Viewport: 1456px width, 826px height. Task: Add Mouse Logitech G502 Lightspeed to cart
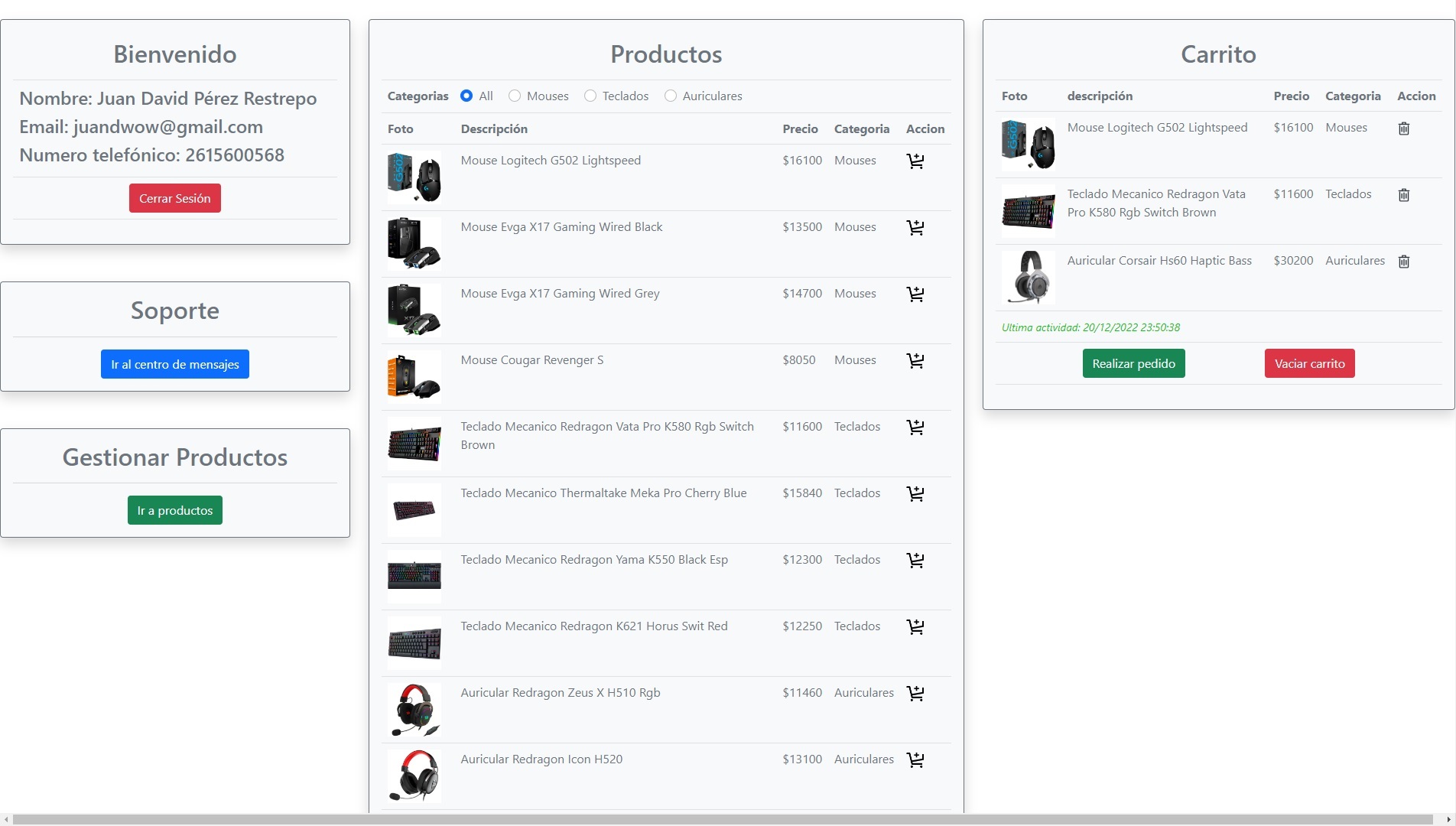point(915,161)
